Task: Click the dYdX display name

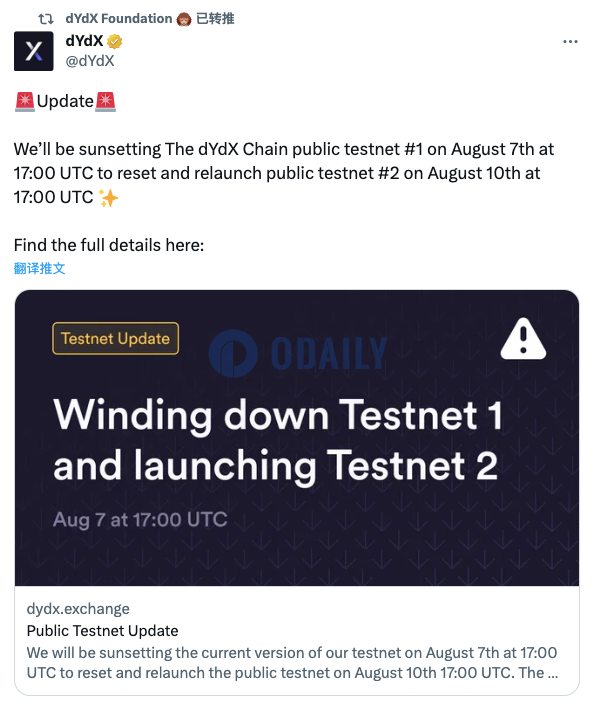Action: point(84,41)
